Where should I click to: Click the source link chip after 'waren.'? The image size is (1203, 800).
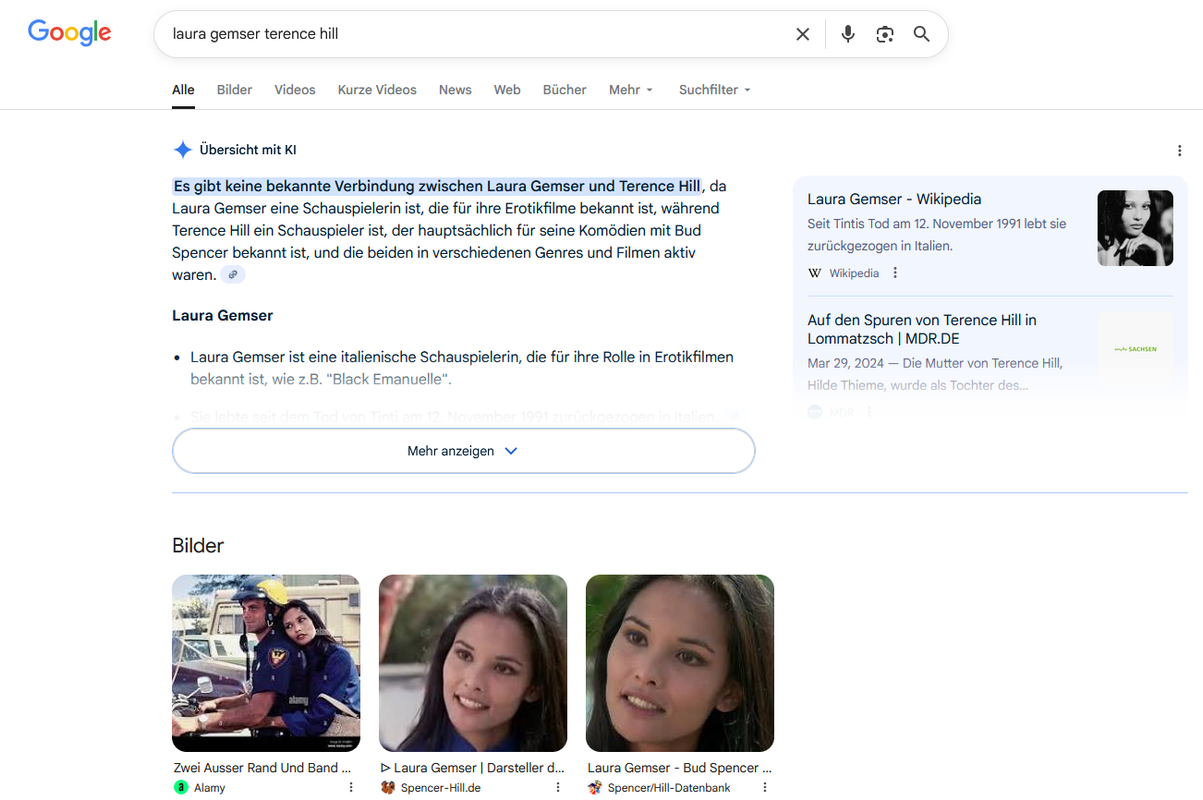[x=233, y=275]
